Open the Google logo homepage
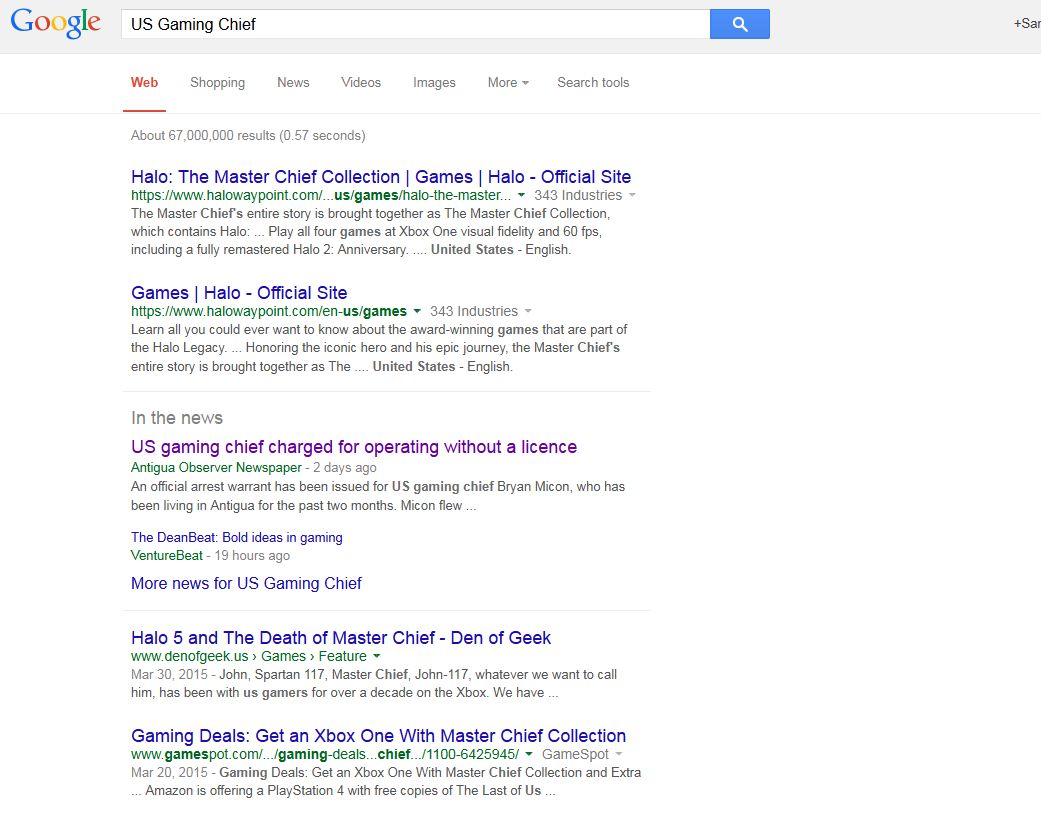1041x813 pixels. coord(56,23)
